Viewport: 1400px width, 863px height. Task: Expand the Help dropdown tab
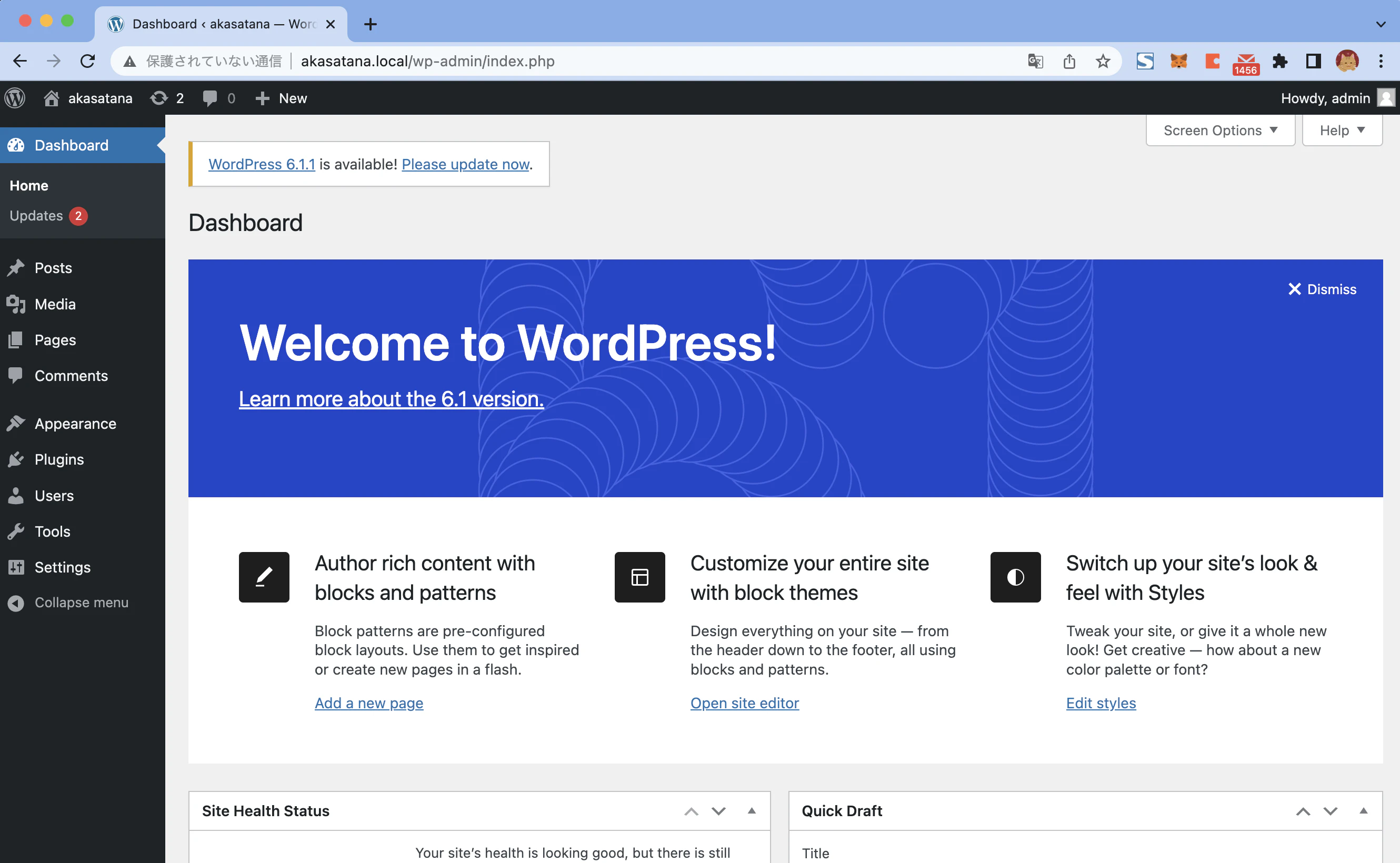coord(1341,131)
